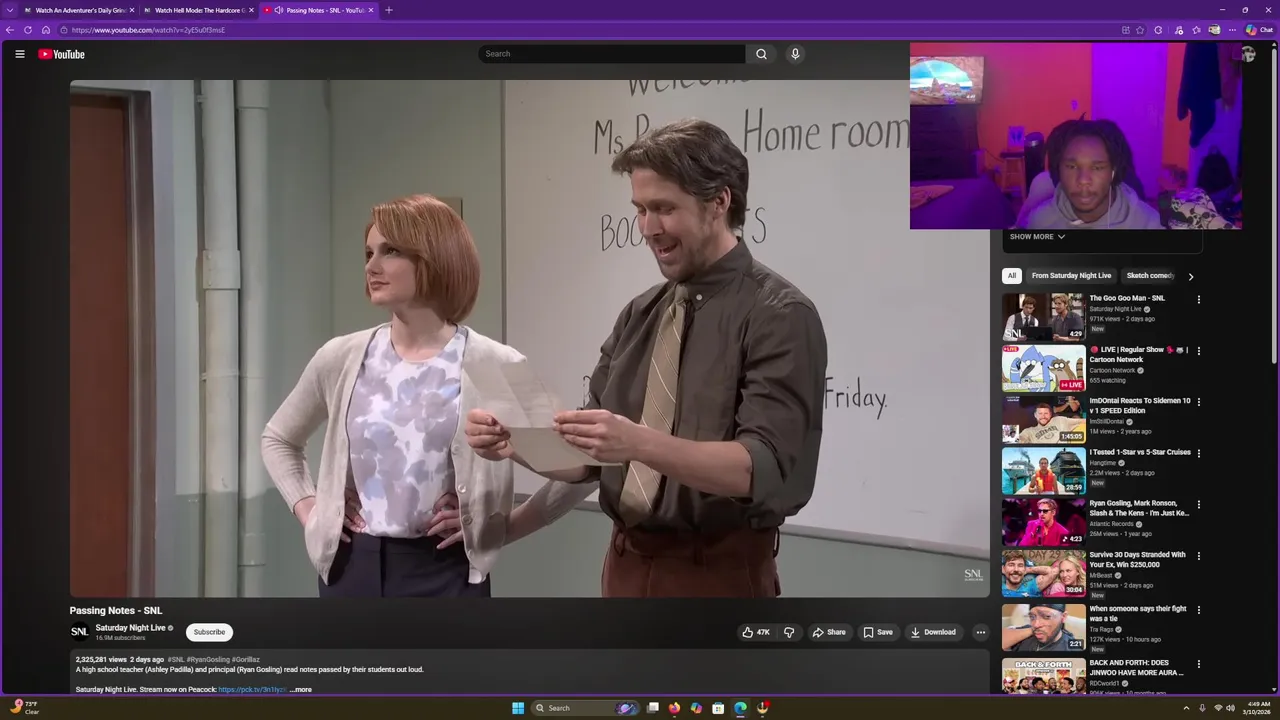The image size is (1280, 720).
Task: Open the Saturday Night Live channel avatar
Action: (x=79, y=632)
